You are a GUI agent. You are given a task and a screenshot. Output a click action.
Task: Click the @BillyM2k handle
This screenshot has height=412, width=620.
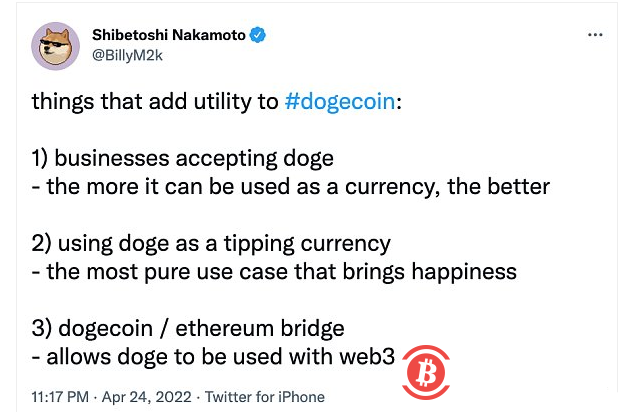point(128,57)
